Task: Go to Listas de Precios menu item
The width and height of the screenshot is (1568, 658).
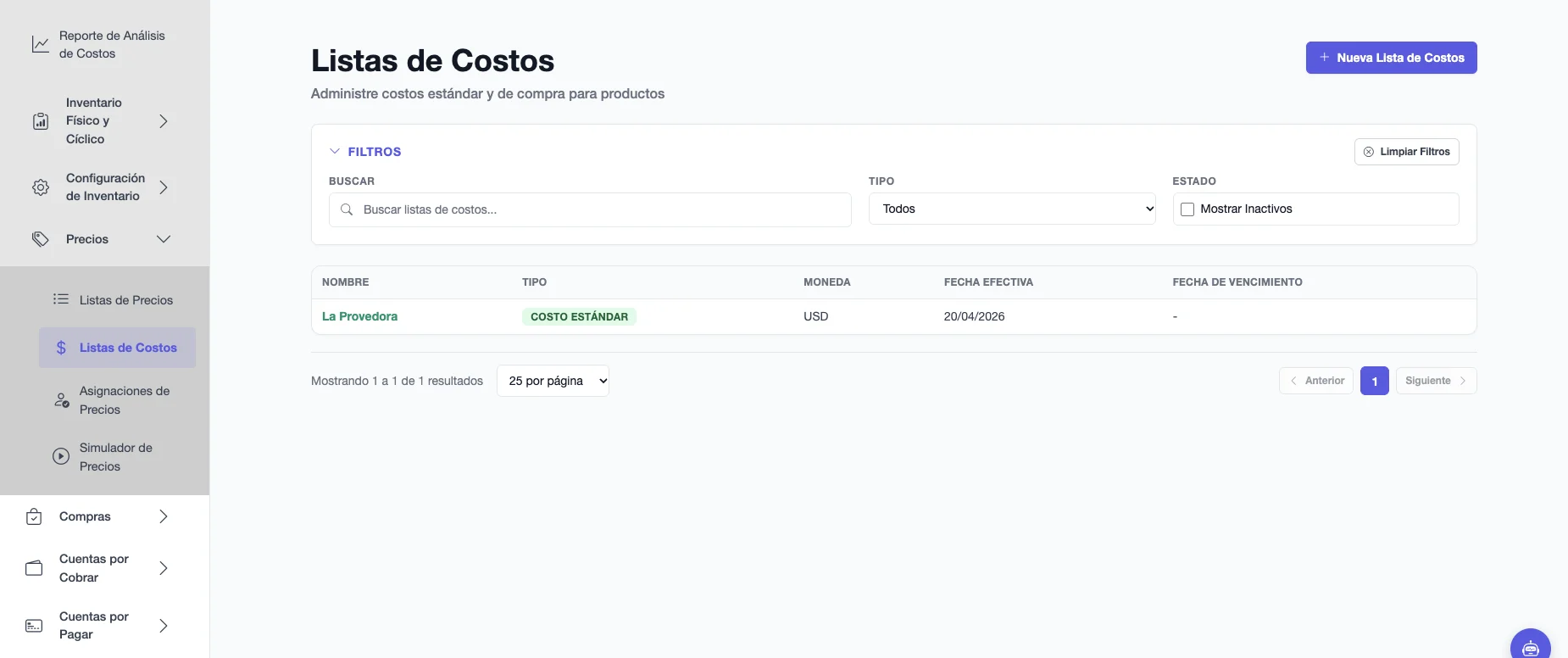Action: (x=118, y=300)
